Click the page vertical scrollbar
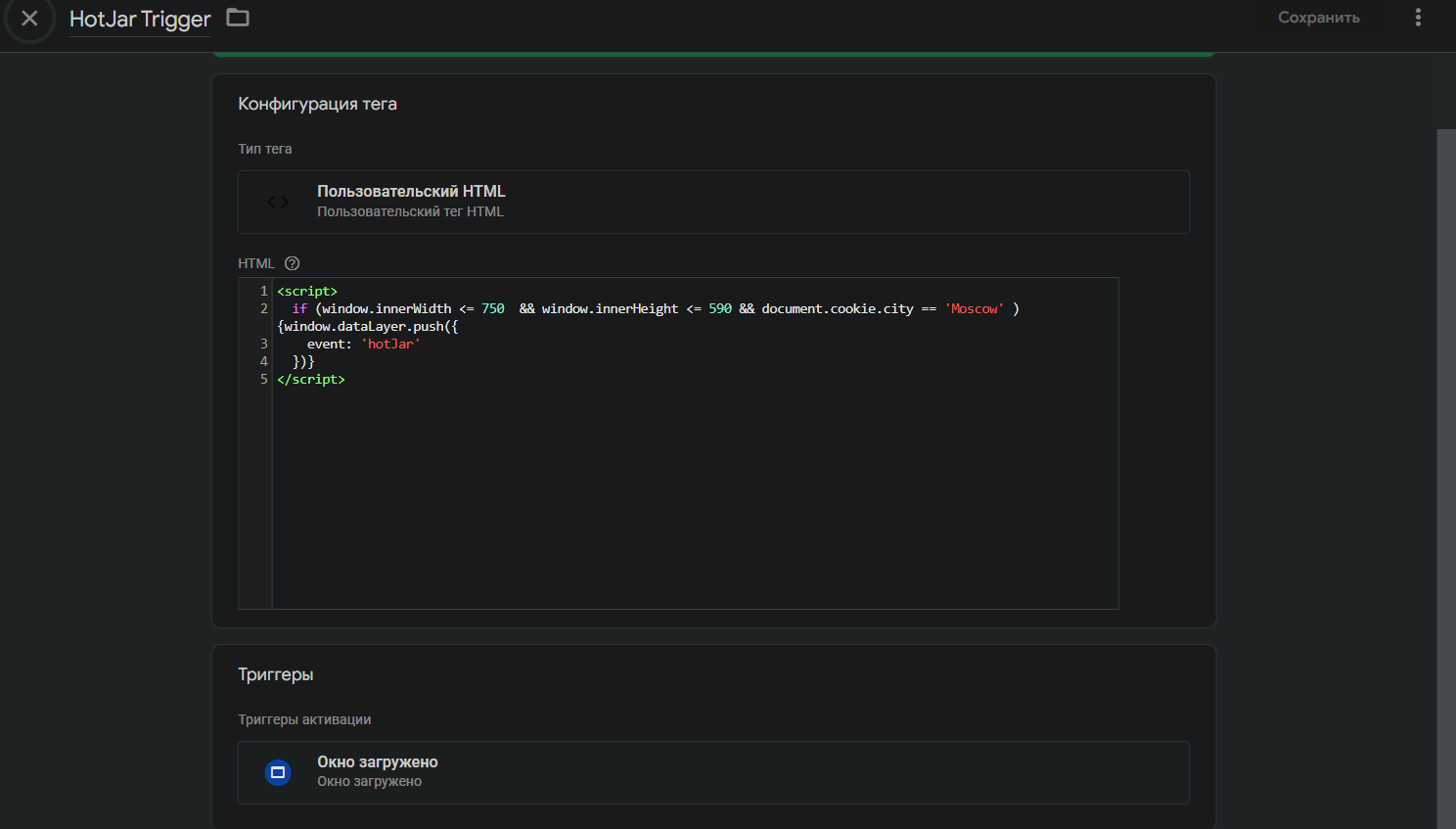 click(1446, 479)
